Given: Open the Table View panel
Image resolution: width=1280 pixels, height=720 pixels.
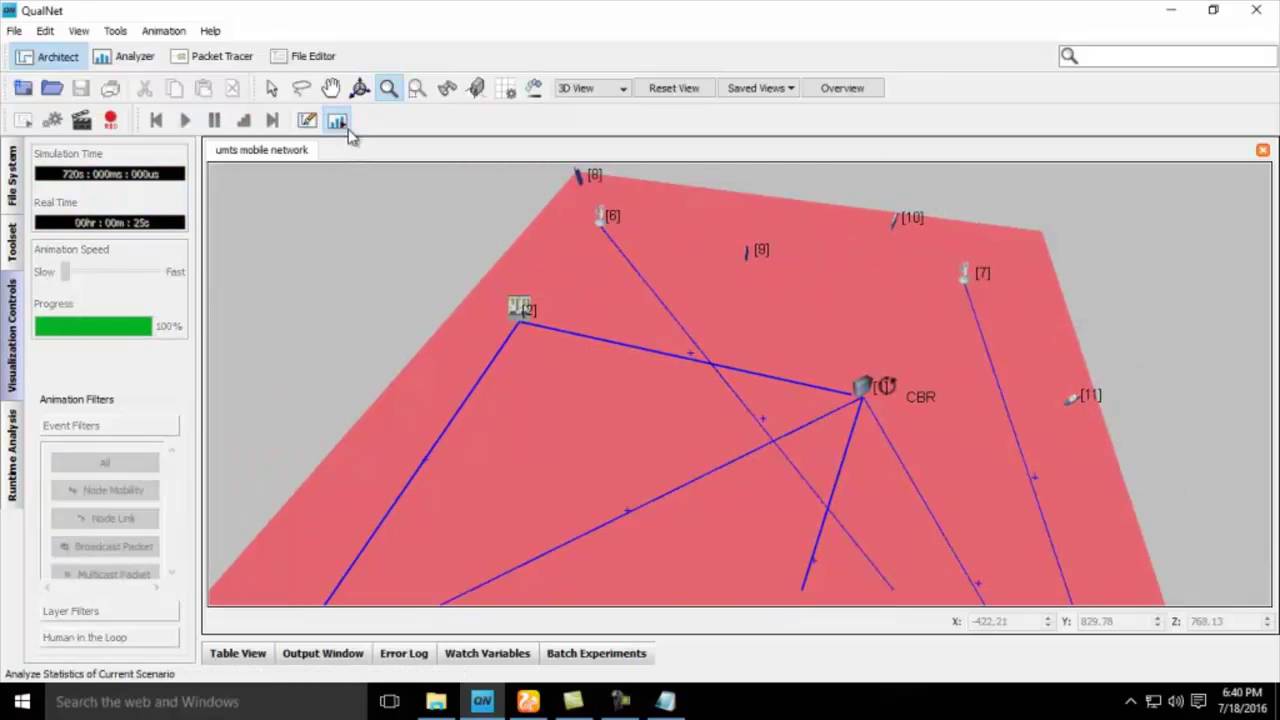Looking at the screenshot, I should pos(238,653).
